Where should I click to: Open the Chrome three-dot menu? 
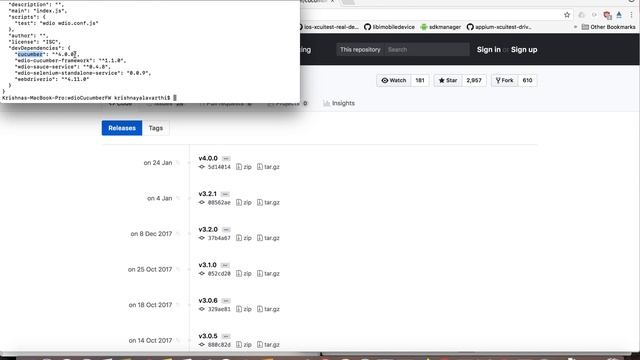[631, 15]
